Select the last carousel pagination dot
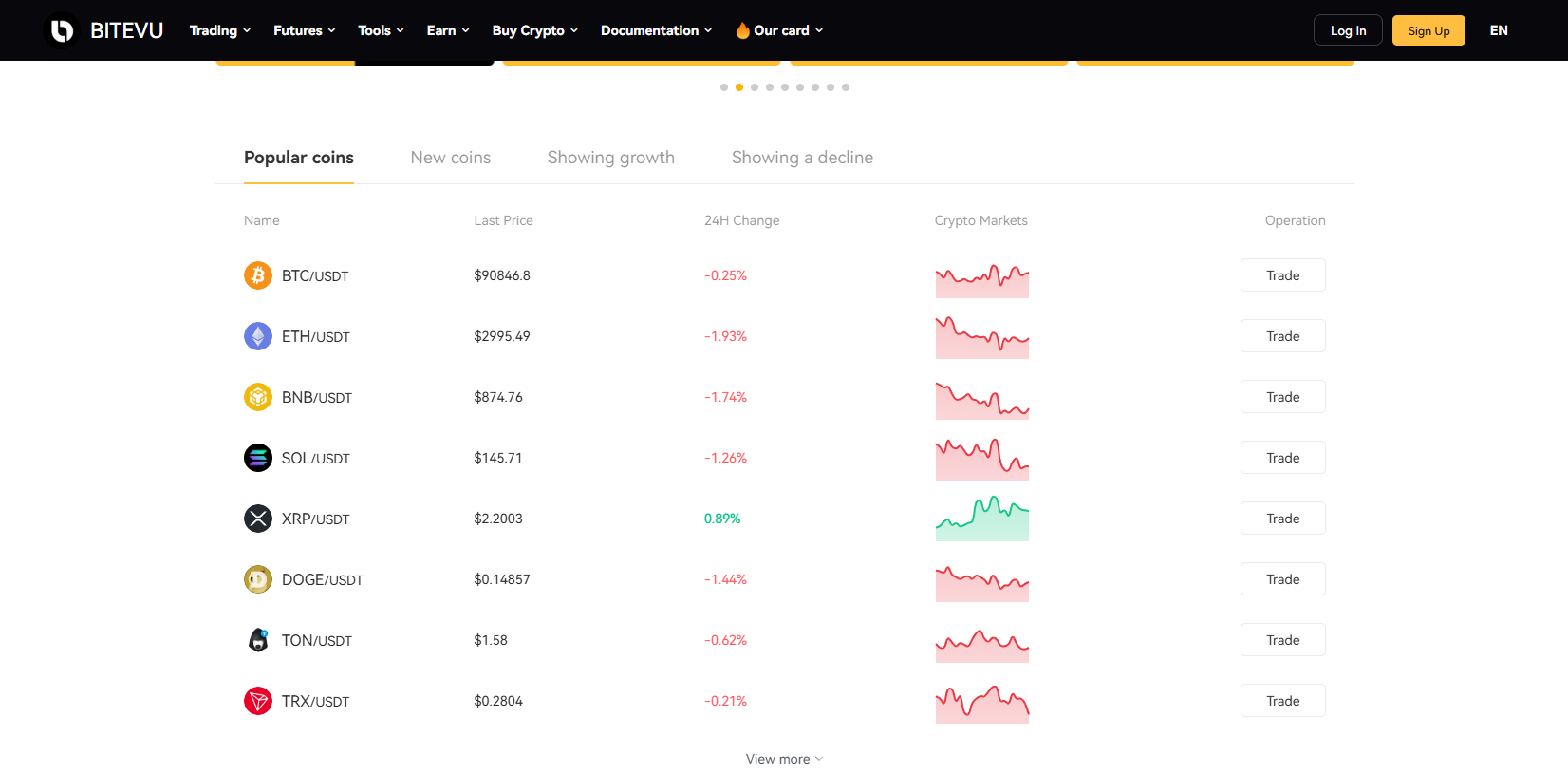 coord(846,87)
